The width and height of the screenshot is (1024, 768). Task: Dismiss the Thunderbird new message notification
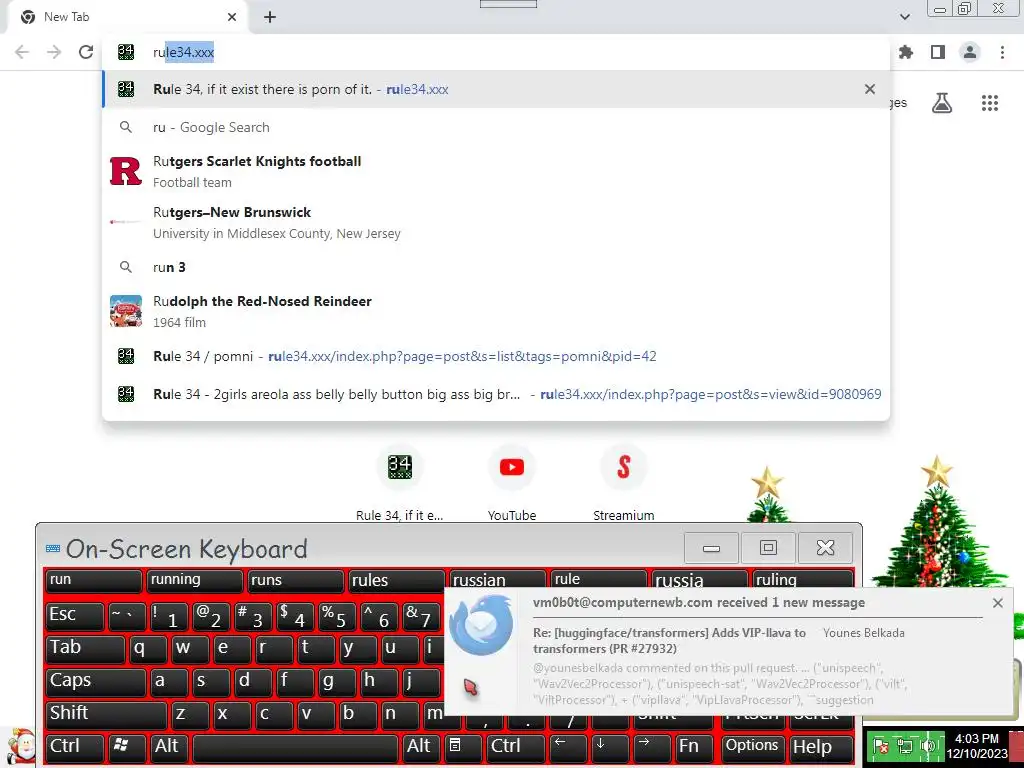click(997, 603)
